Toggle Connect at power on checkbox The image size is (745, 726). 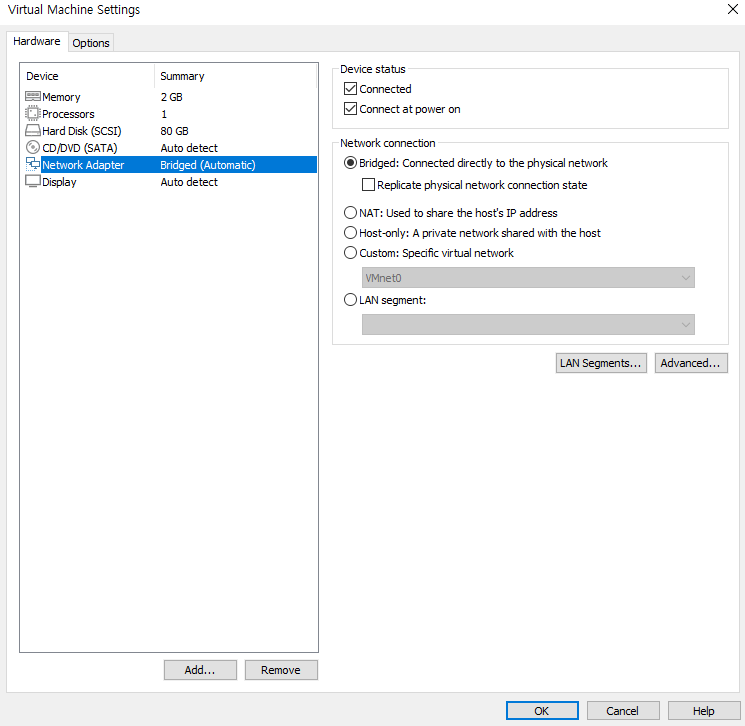(x=350, y=109)
